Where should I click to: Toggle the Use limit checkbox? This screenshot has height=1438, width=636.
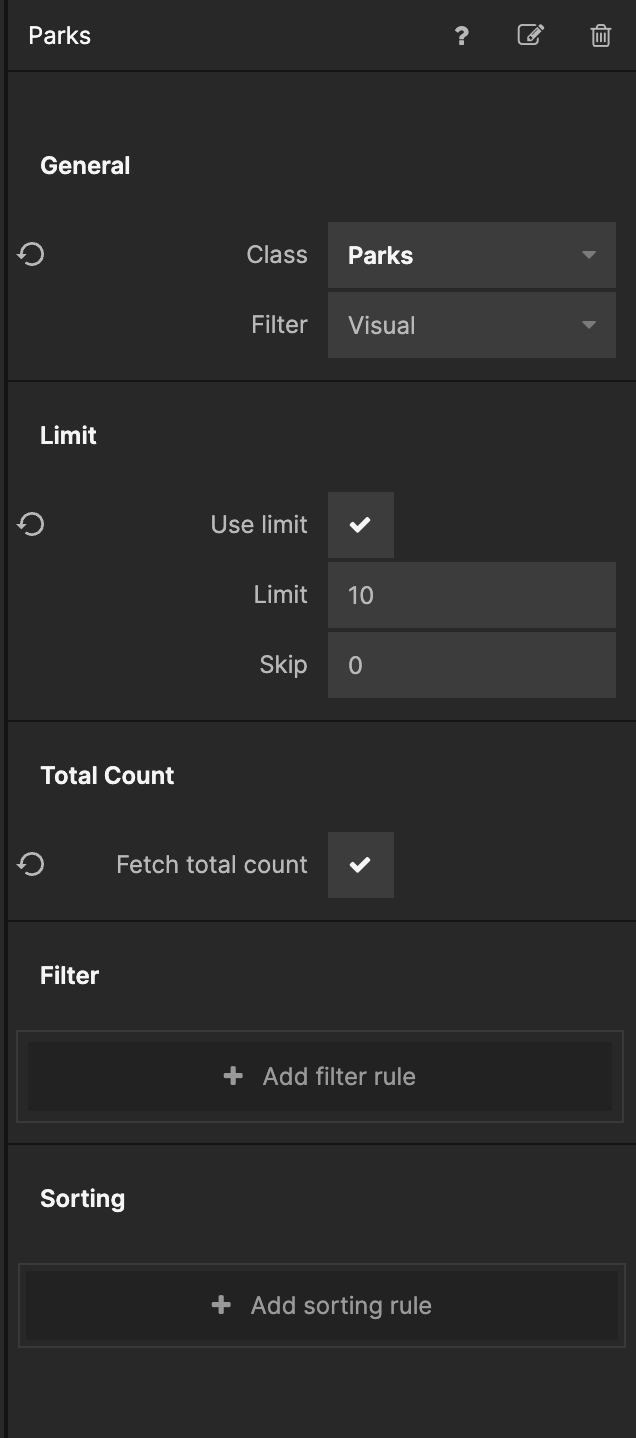360,525
